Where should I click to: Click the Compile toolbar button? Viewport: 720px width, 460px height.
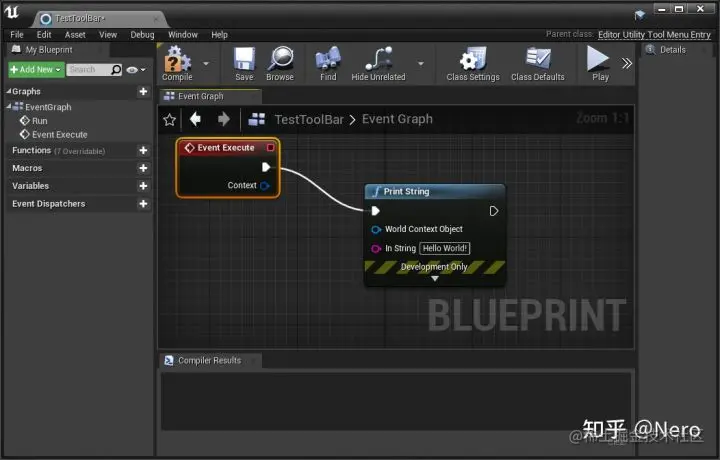coord(177,64)
